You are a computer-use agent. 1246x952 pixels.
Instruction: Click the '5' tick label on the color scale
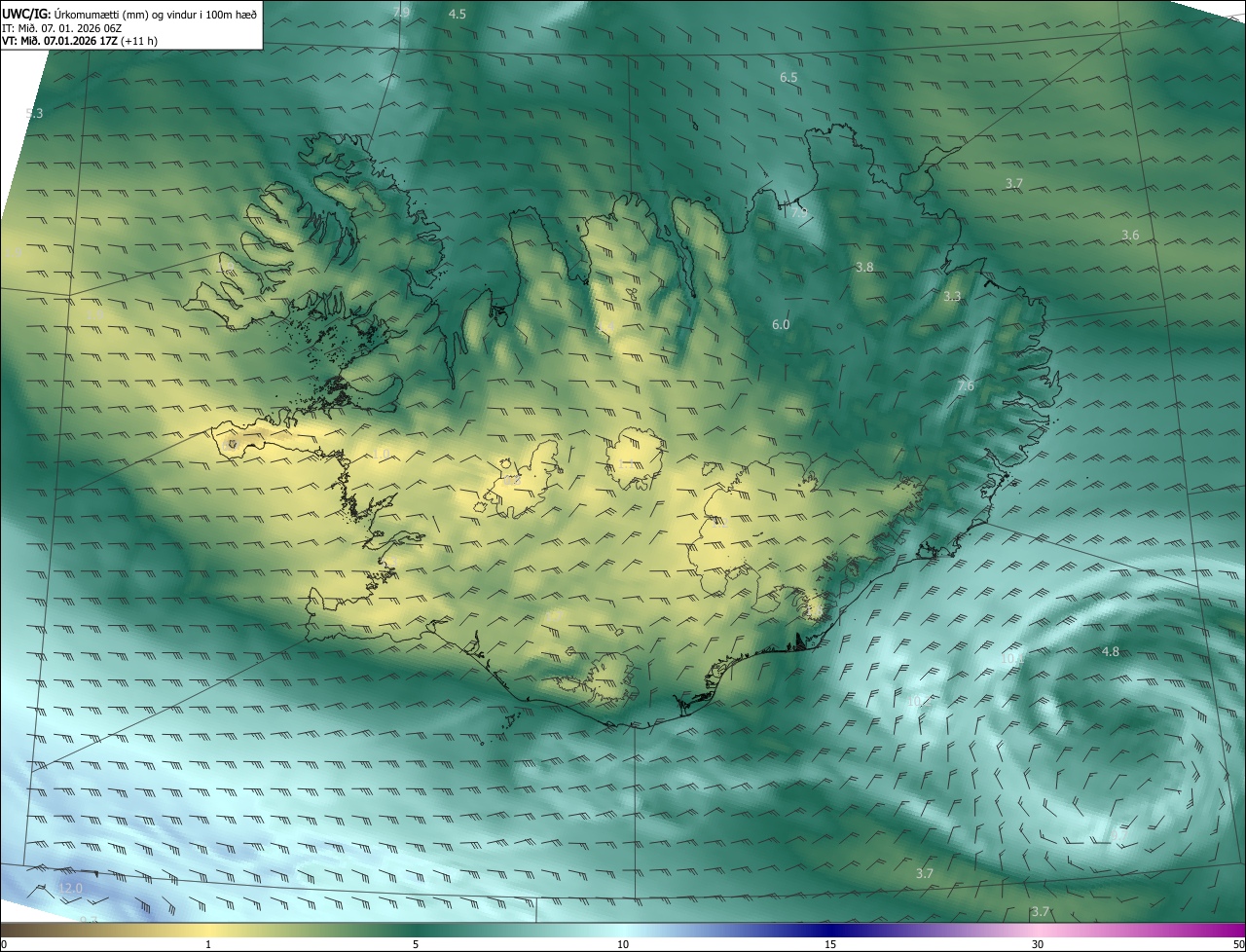click(x=416, y=945)
